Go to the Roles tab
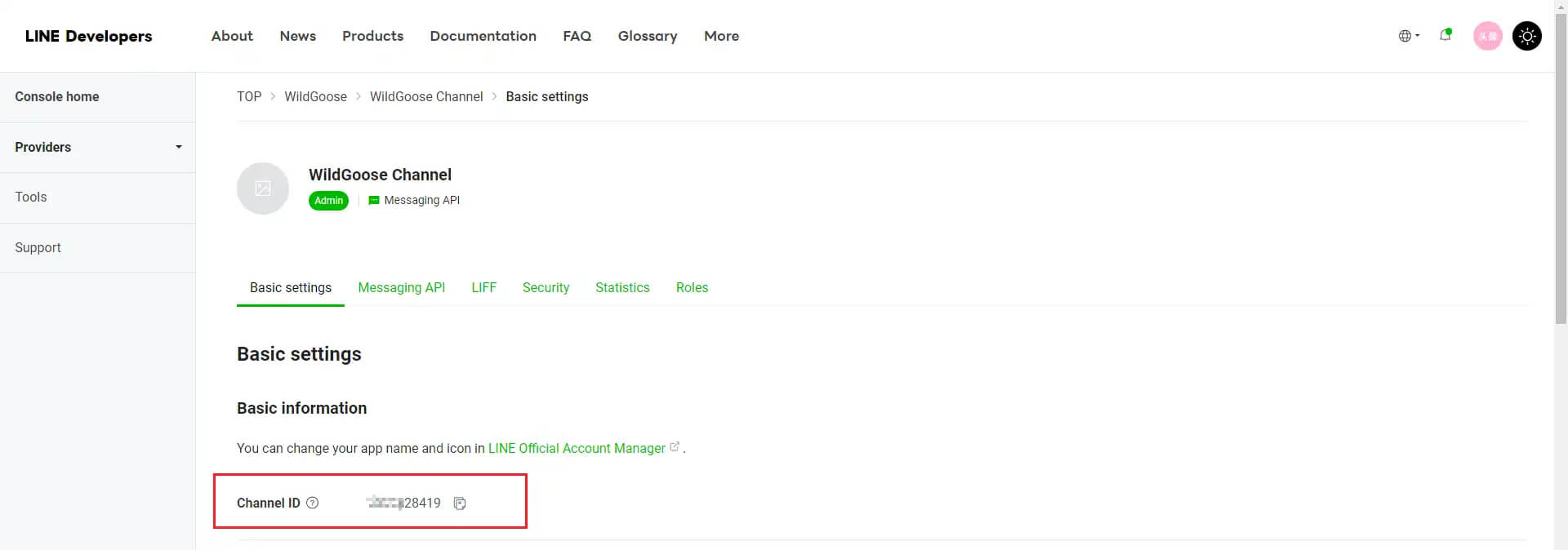The image size is (1568, 550). coord(692,287)
